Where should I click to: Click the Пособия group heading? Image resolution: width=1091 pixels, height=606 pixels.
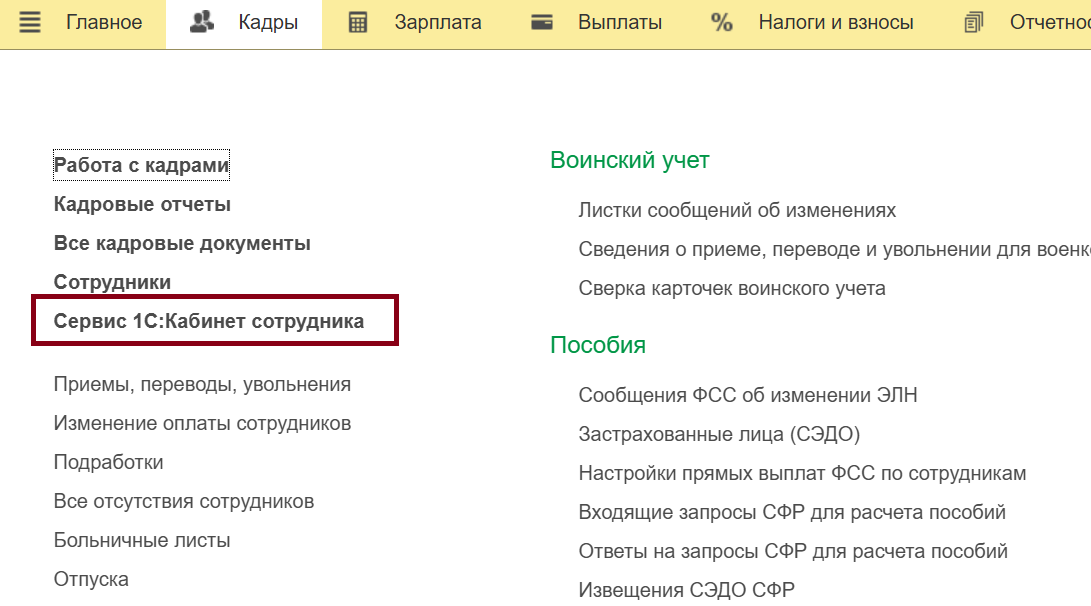point(598,345)
